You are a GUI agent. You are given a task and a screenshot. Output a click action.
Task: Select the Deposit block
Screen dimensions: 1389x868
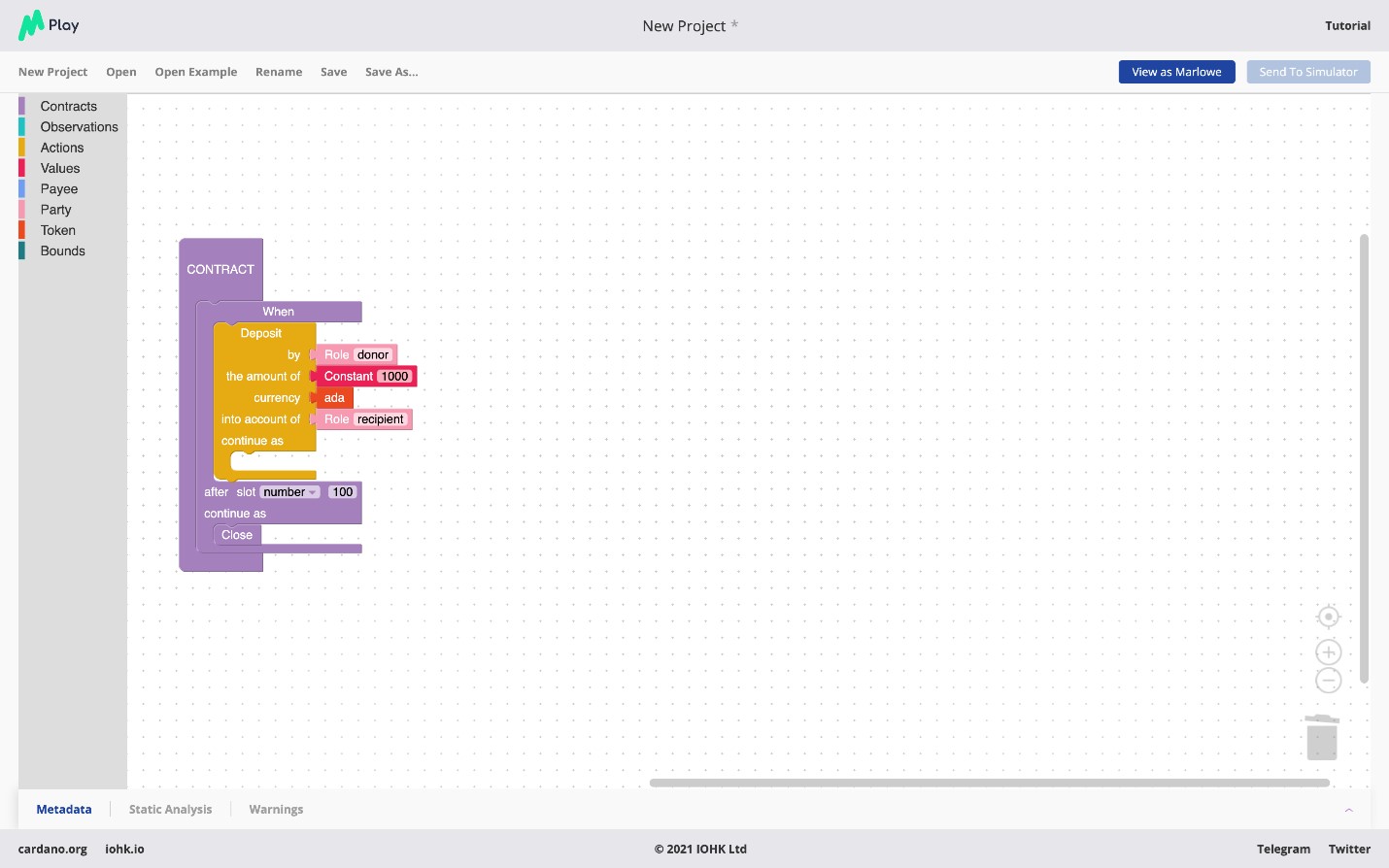pos(261,333)
